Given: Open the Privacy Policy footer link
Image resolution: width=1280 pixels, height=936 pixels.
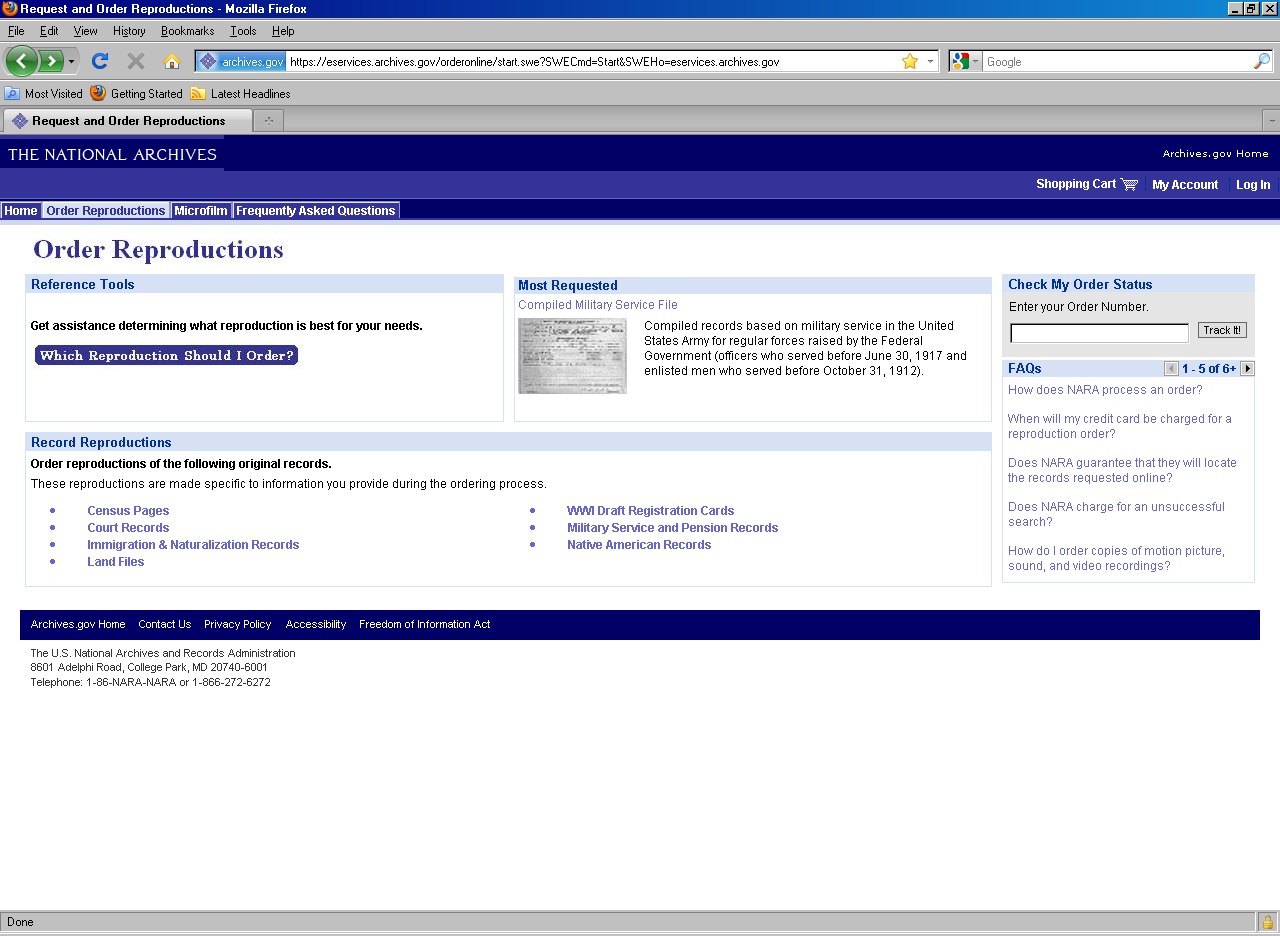Looking at the screenshot, I should pyautogui.click(x=237, y=624).
